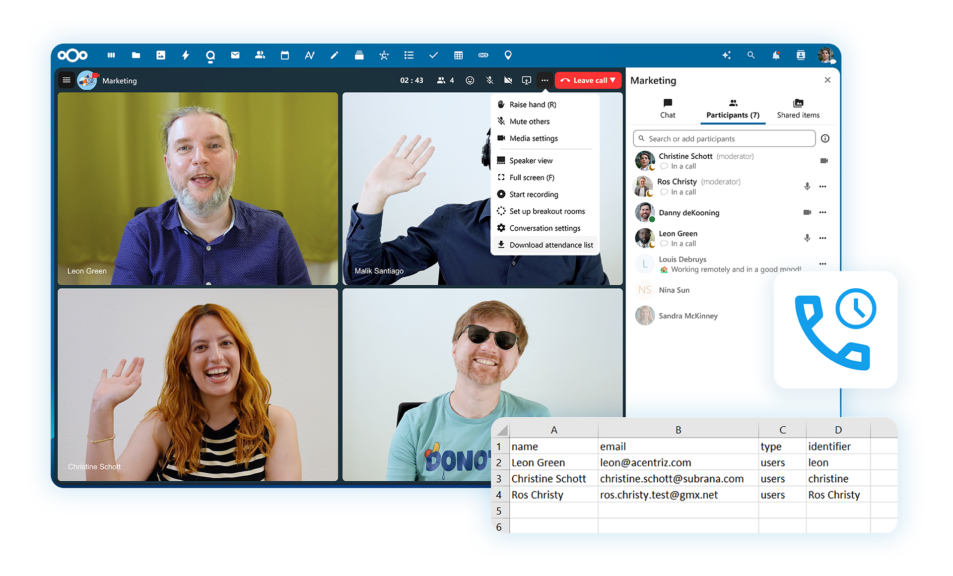Unmute the microphone in the call toolbar
This screenshot has height=576, width=953.
(x=489, y=80)
